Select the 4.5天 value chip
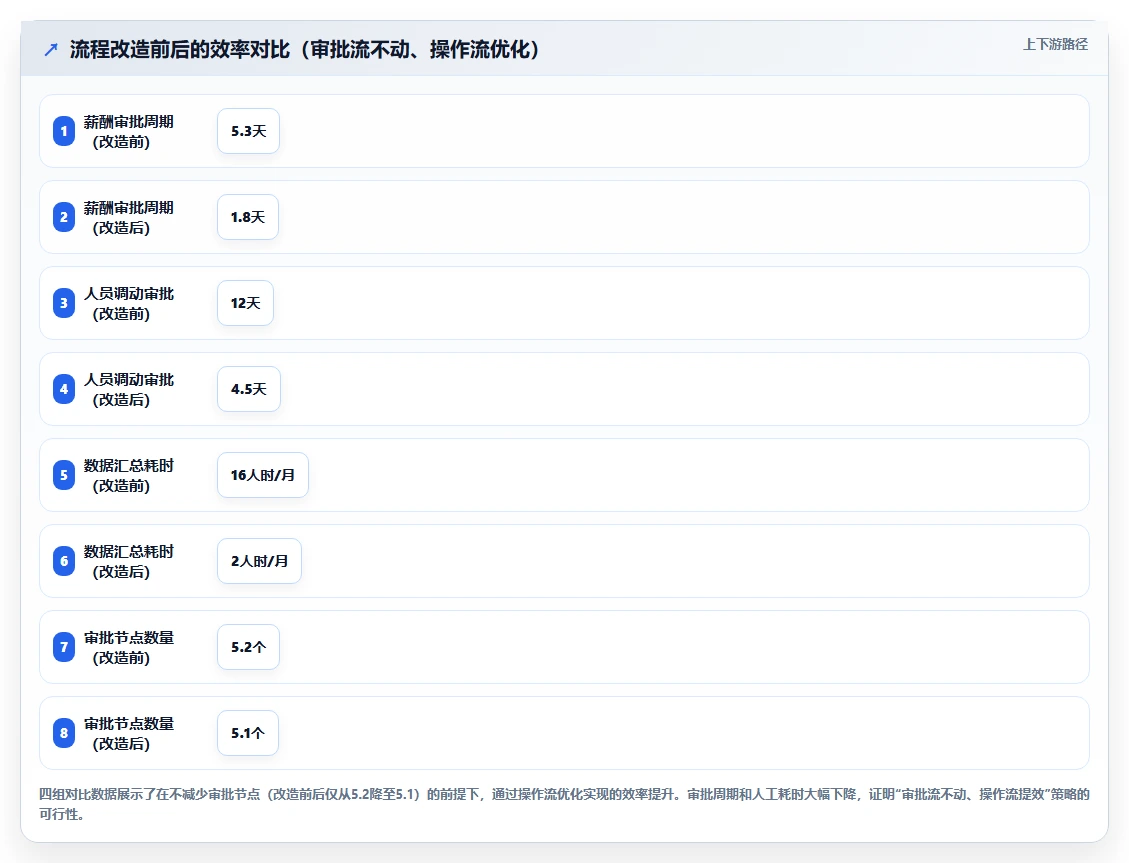The height and width of the screenshot is (863, 1129). click(x=248, y=389)
